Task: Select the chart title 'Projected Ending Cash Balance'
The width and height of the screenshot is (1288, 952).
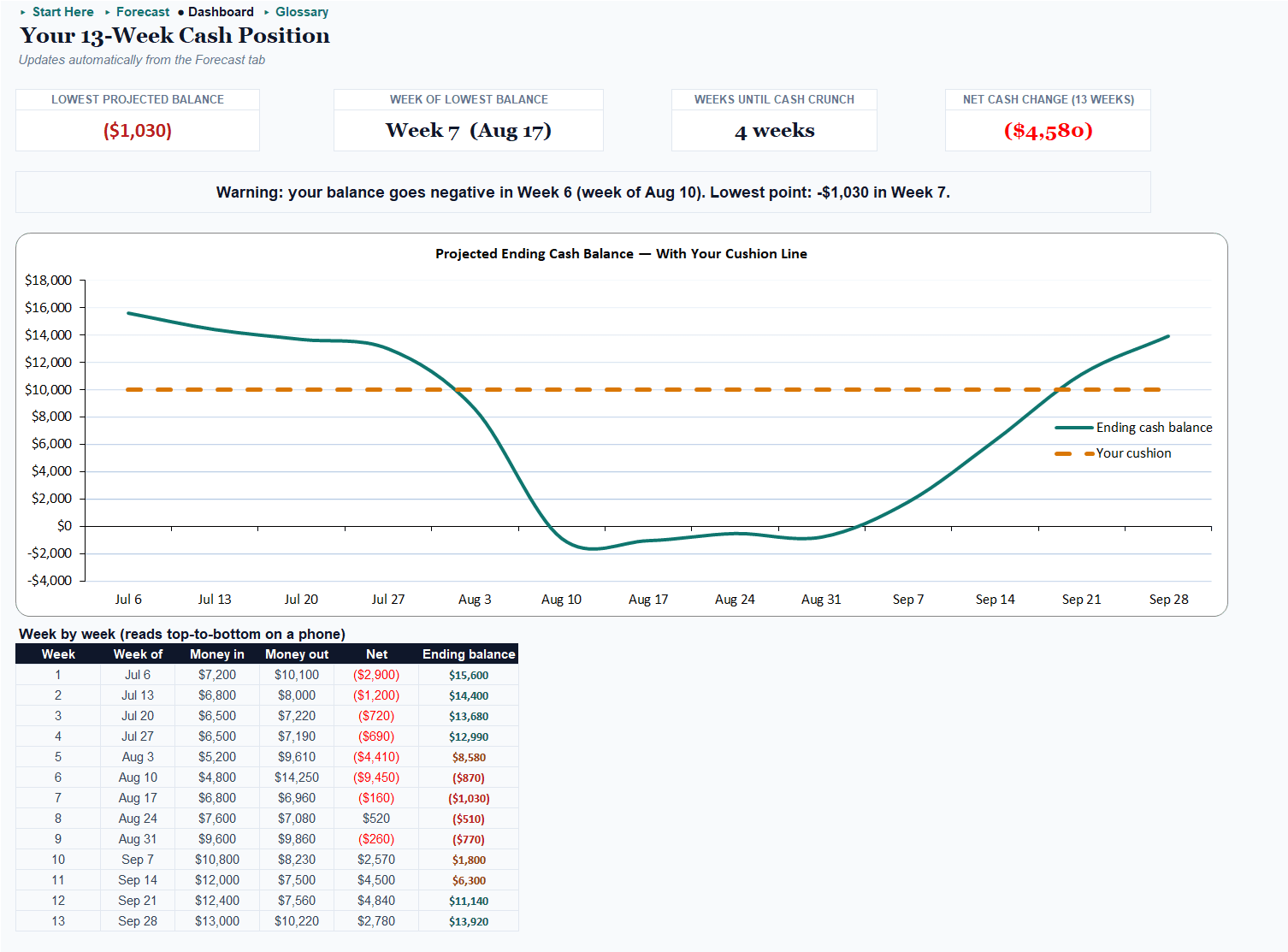Action: (621, 253)
